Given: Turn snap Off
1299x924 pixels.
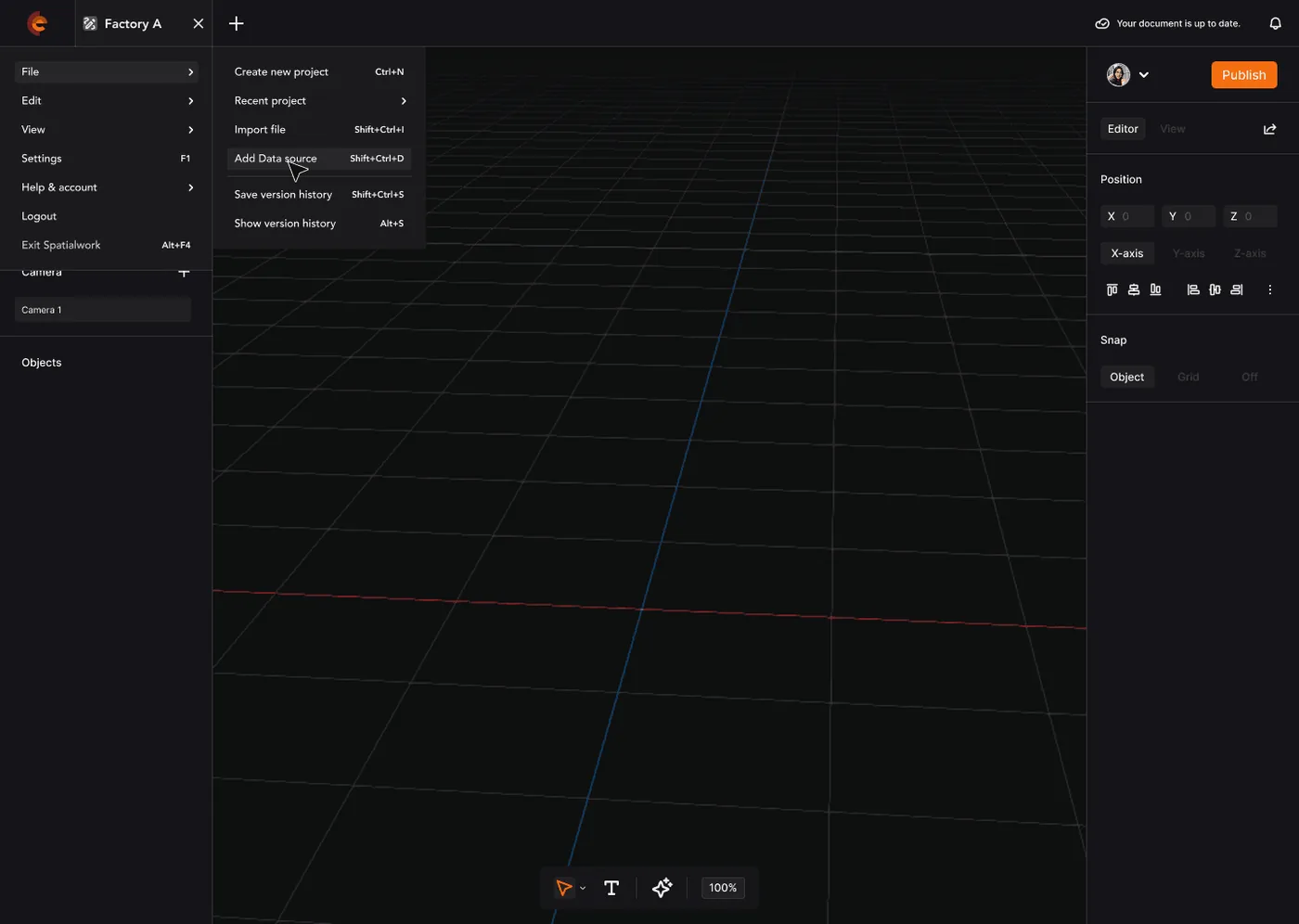Looking at the screenshot, I should pyautogui.click(x=1250, y=377).
